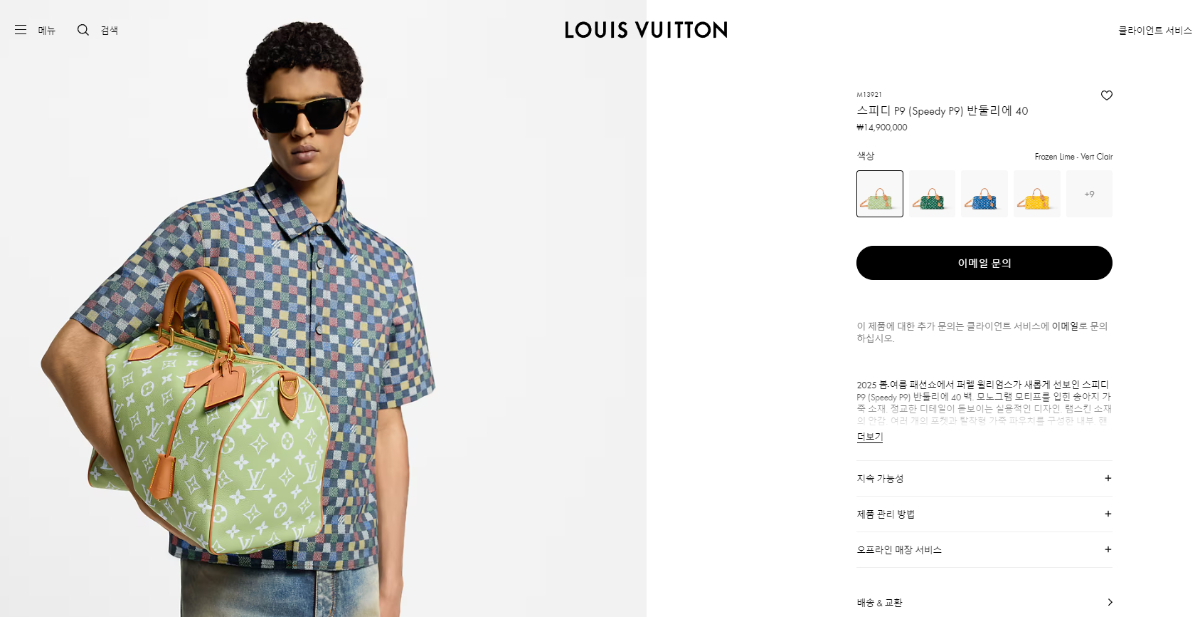The width and height of the screenshot is (1200, 617).
Task: Show the +9 additional colors
Action: [1089, 194]
